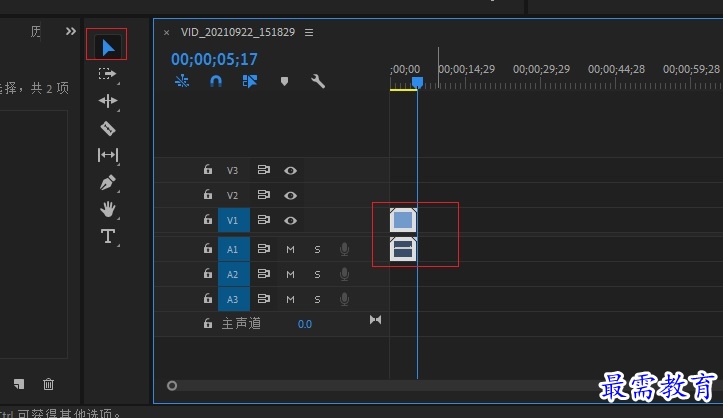
Task: Open the sequence panel menu
Action: [309, 32]
